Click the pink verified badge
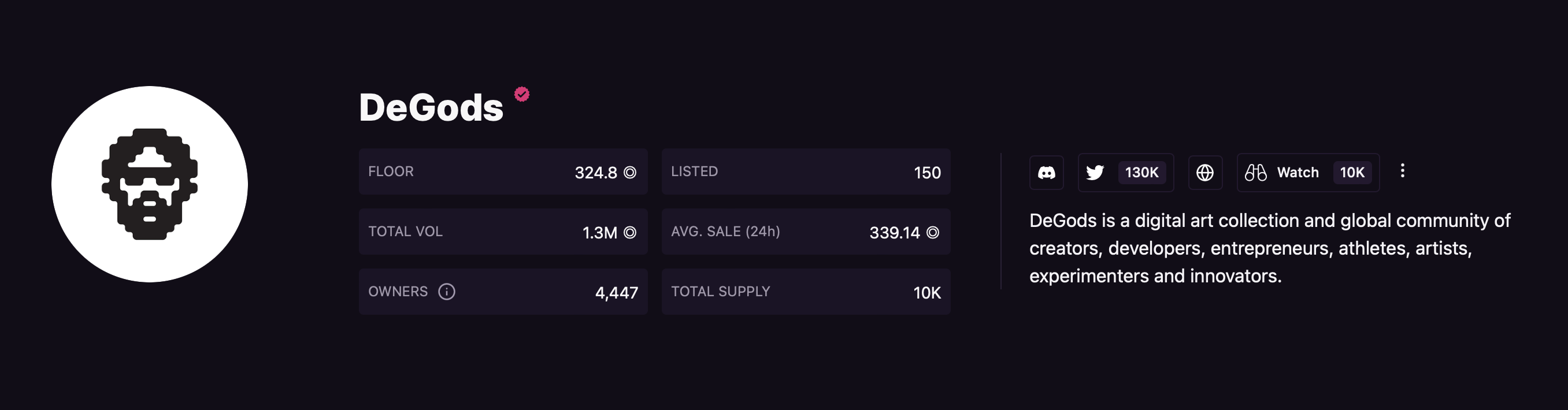Screen dimensions: 1568x410 point(522,94)
